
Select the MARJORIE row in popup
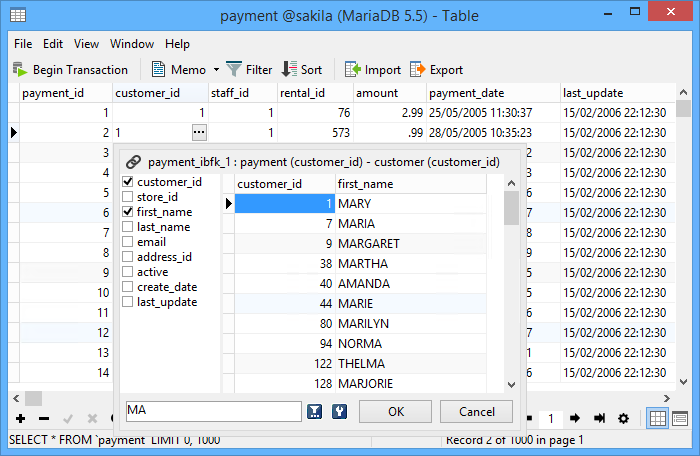tap(361, 384)
